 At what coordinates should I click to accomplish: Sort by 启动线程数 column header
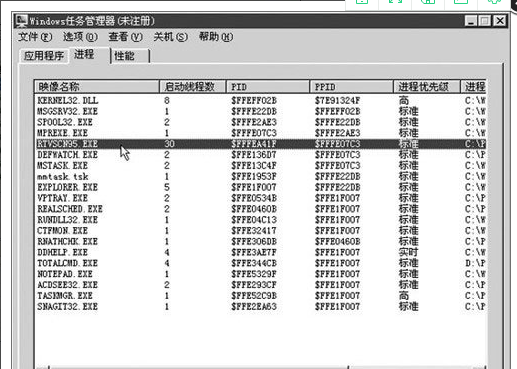click(x=193, y=87)
